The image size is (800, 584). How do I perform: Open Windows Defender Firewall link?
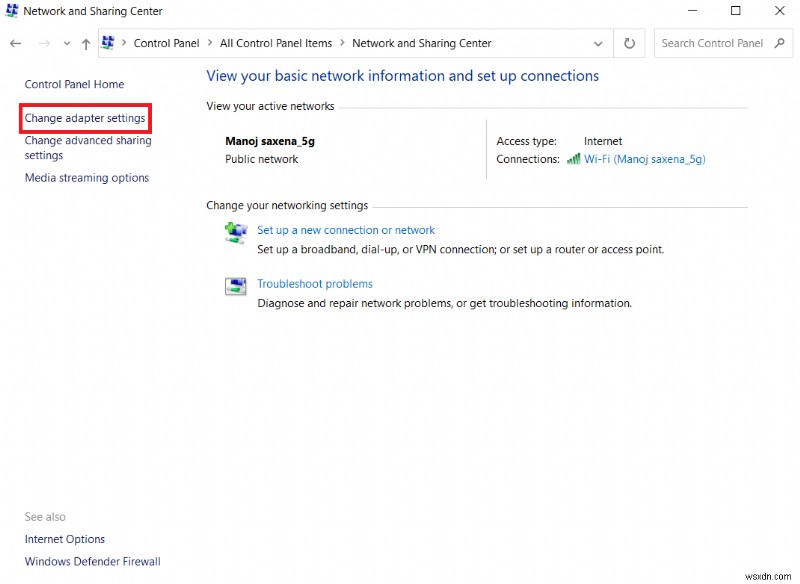[x=93, y=562]
